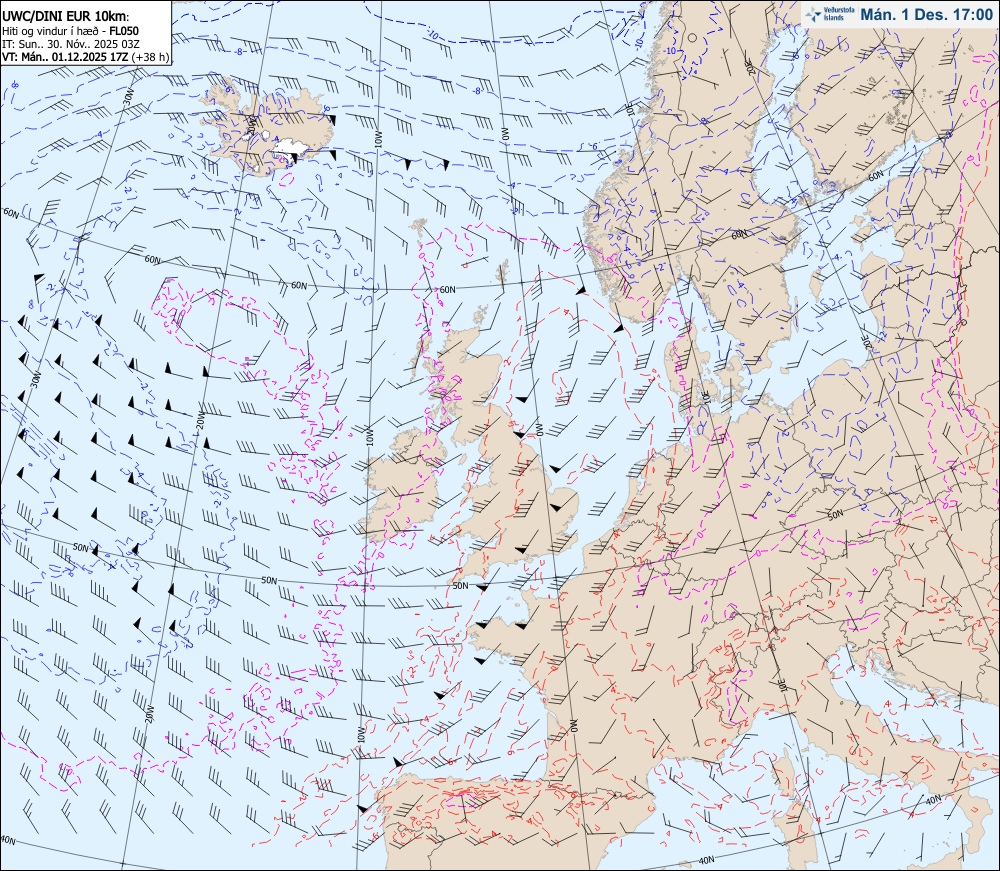This screenshot has height=871, width=1000.
Task: Click the 10E label over Denmark
Action: point(705,399)
